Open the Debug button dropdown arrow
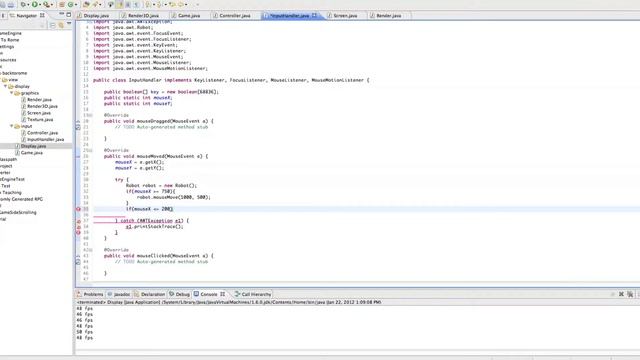This screenshot has width=640, height=360. coord(28,4)
